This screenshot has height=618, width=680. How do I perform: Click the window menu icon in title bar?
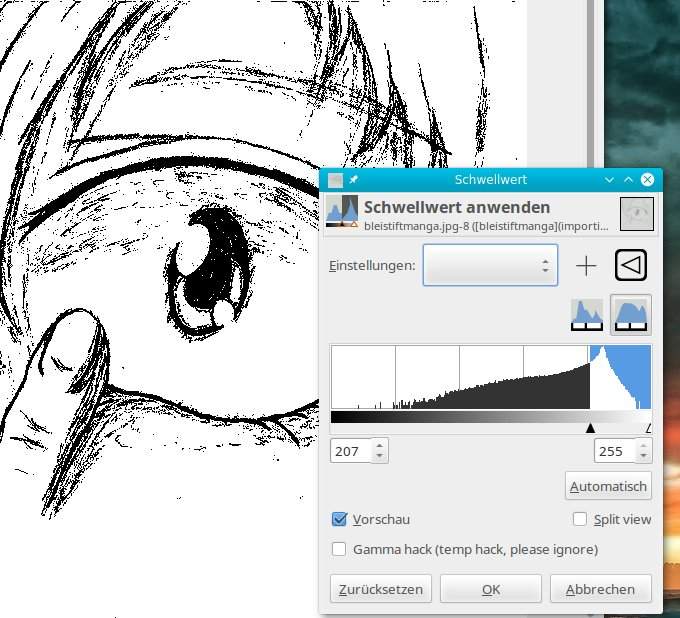(x=335, y=180)
